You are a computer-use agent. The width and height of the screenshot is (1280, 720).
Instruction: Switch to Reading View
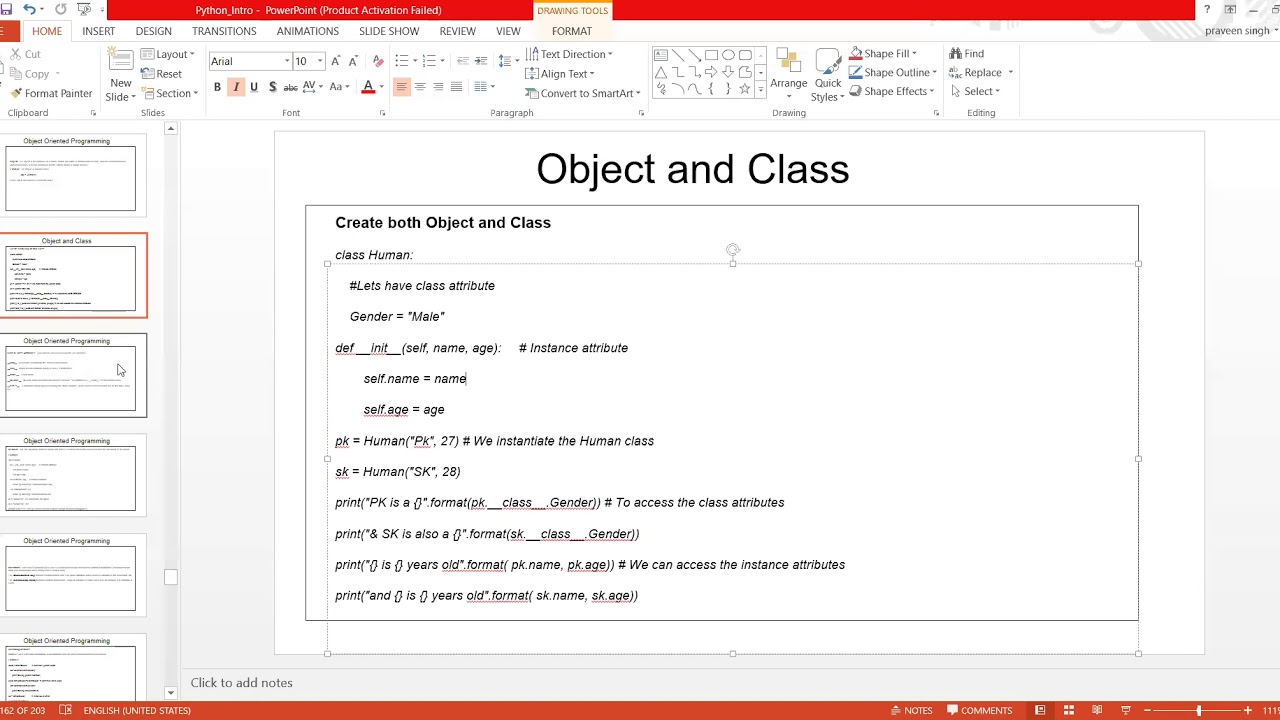click(1097, 710)
